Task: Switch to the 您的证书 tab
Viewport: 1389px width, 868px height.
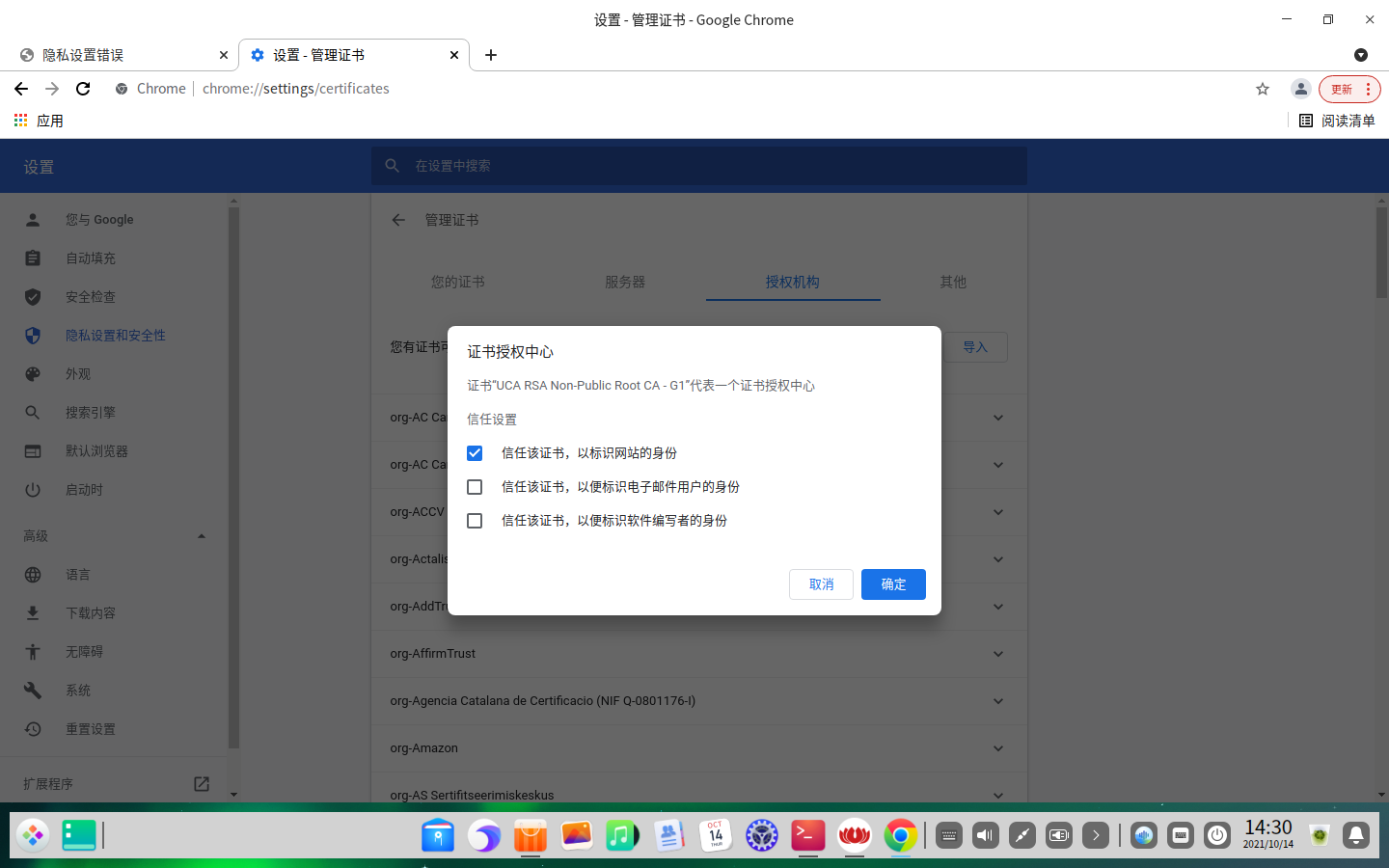Action: click(x=458, y=282)
